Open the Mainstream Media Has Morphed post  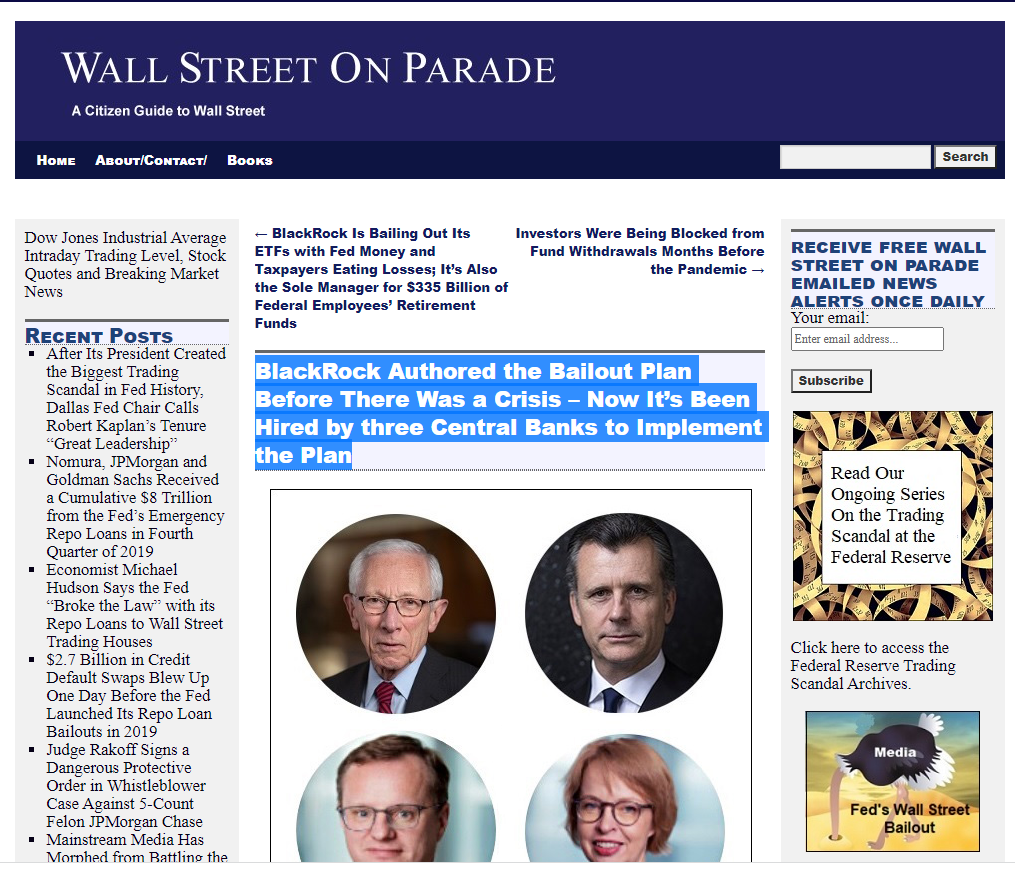point(137,848)
